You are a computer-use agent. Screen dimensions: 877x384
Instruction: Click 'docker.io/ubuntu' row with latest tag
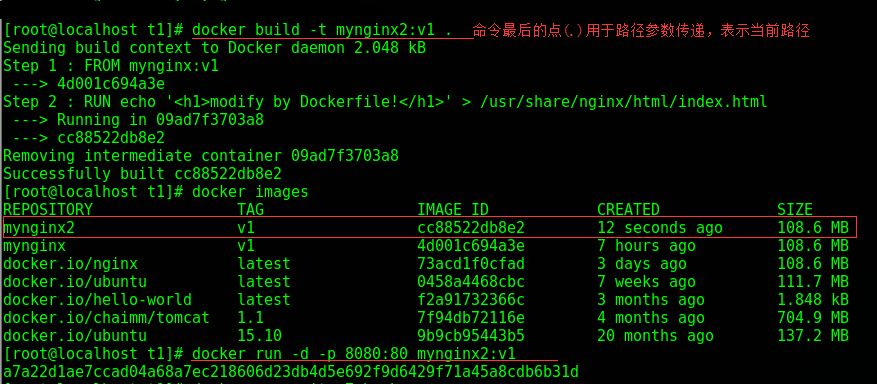point(75,281)
